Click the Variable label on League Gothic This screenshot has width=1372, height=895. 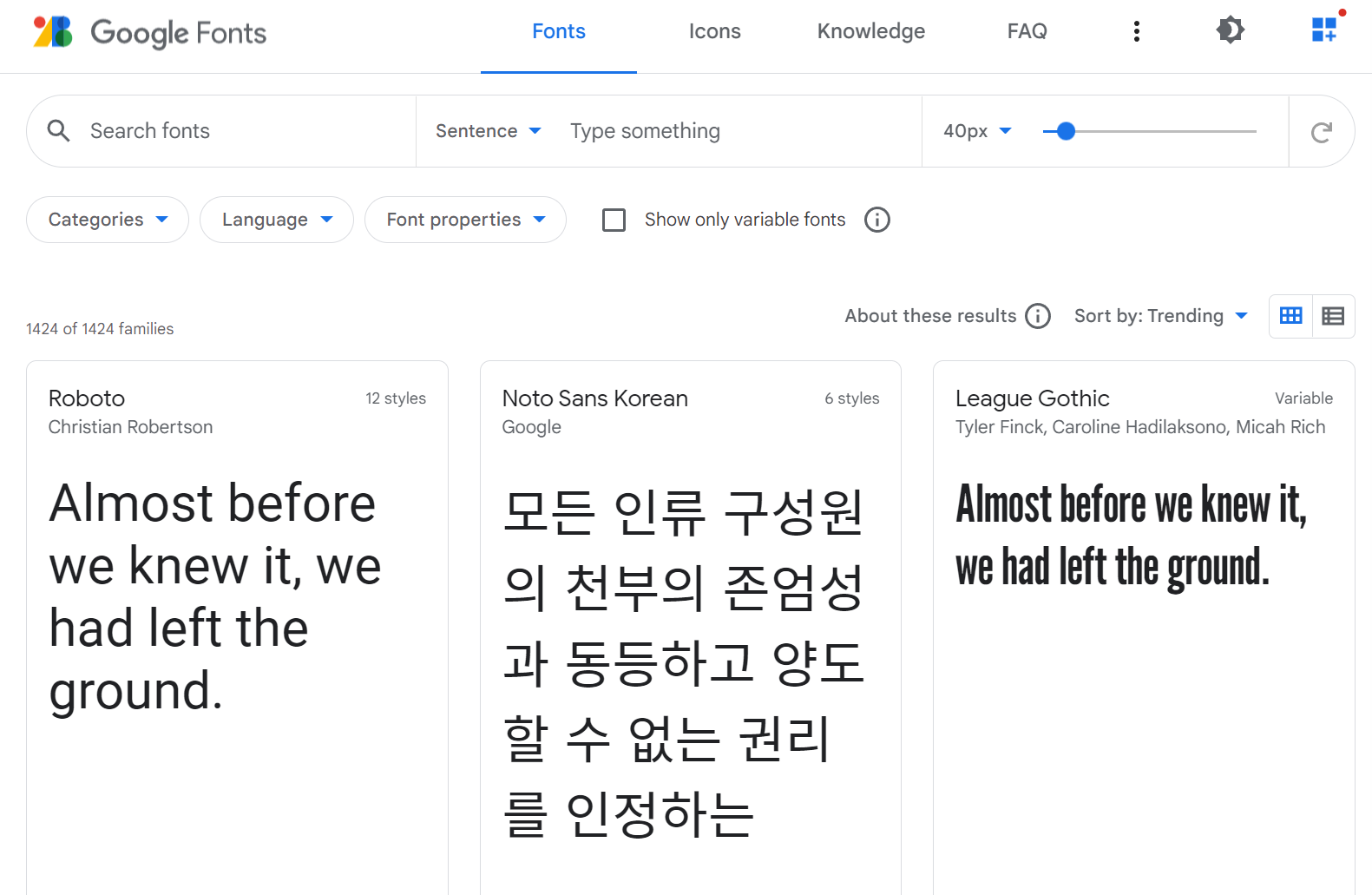click(x=1303, y=398)
